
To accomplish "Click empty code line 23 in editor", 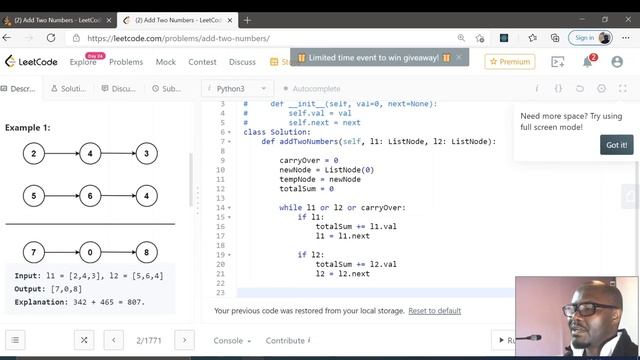I will click(x=376, y=293).
